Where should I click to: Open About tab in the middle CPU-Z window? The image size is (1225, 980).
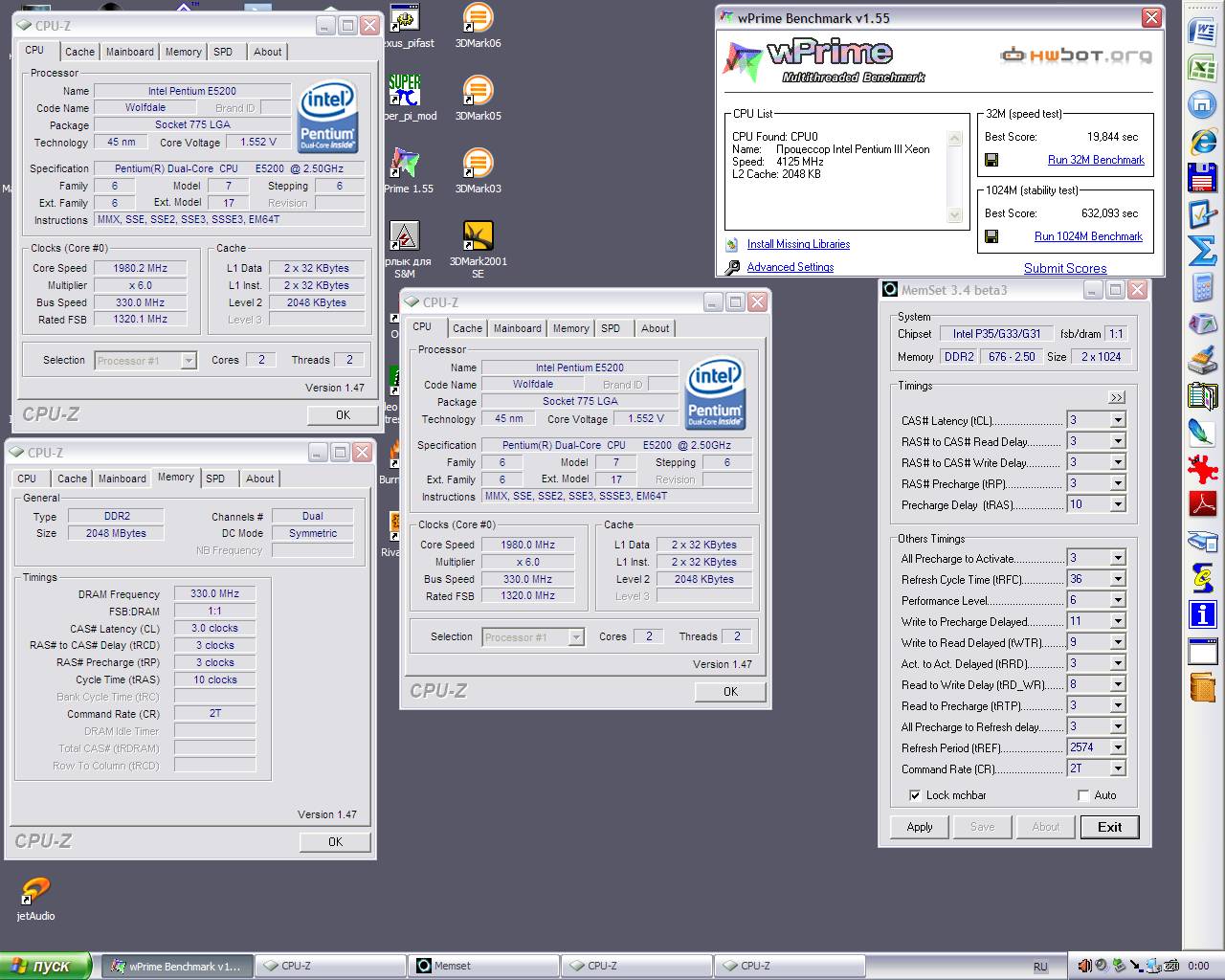[x=656, y=328]
